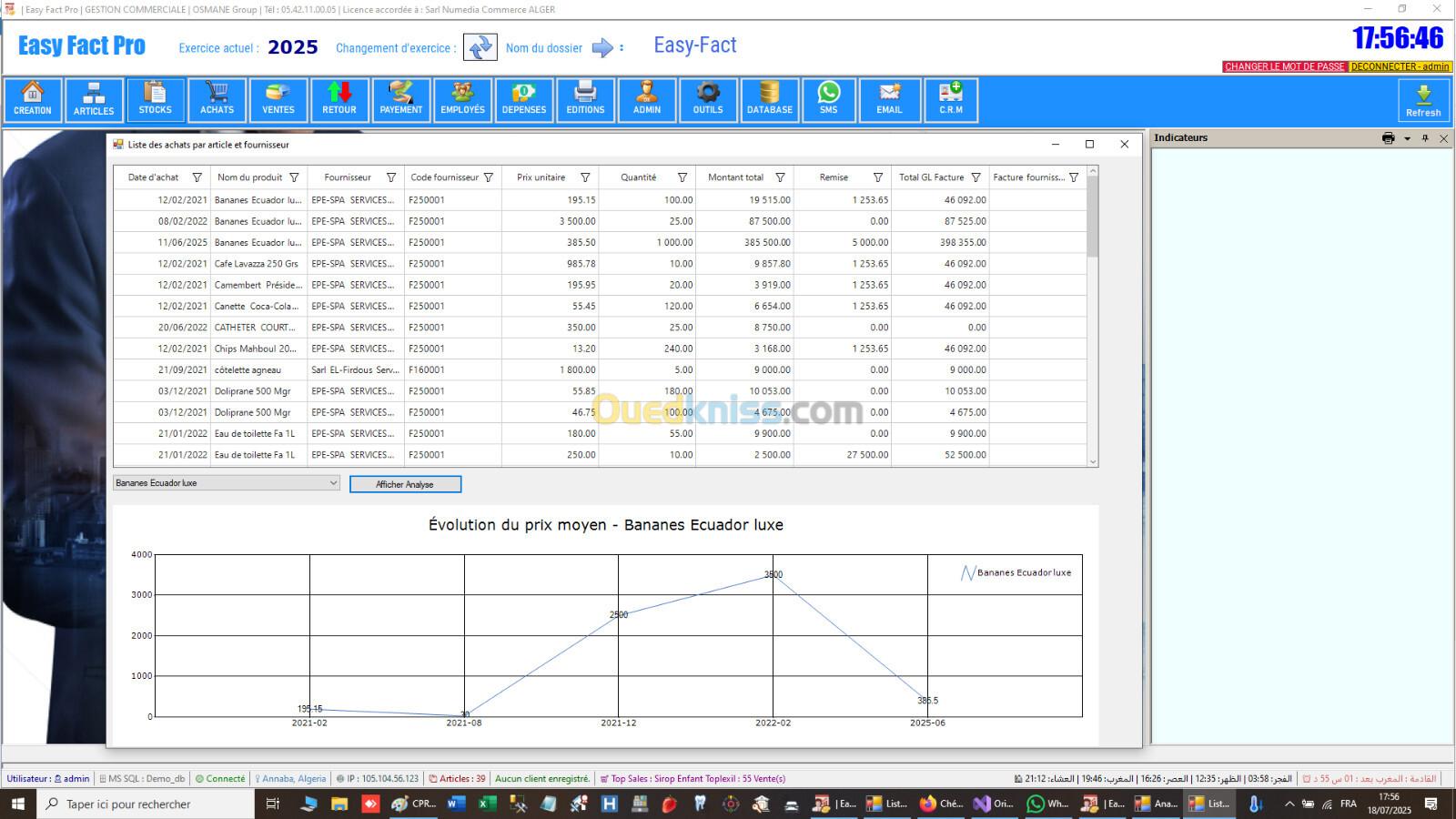
Task: Open the ACHATS shopping cart module
Action: click(x=217, y=99)
